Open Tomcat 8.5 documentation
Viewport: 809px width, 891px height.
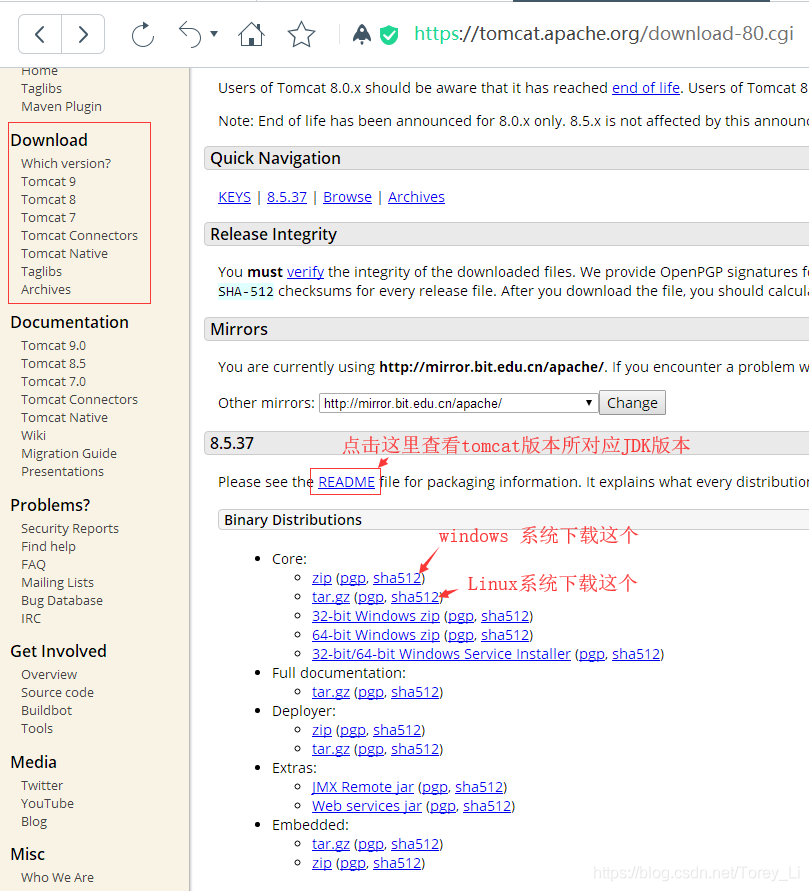point(53,364)
